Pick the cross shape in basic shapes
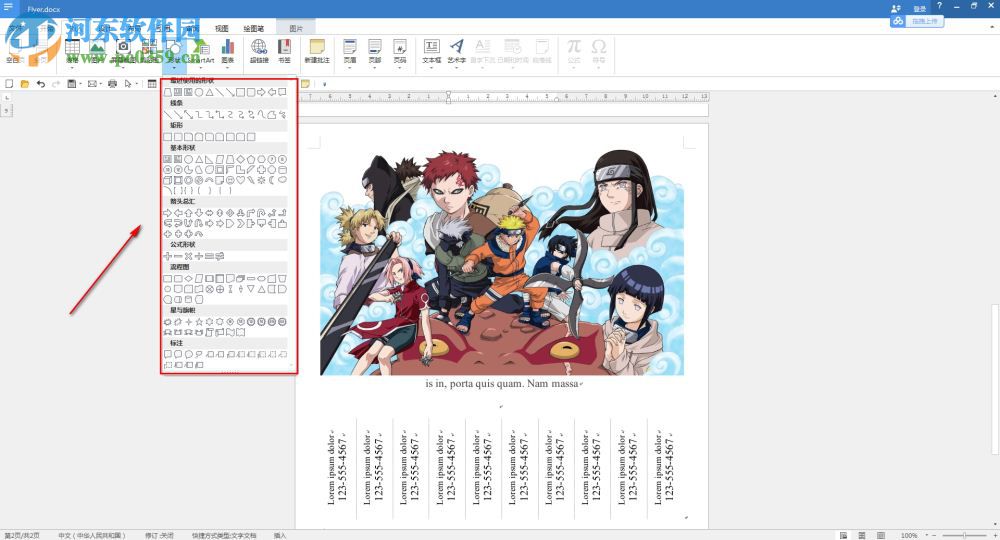Image resolution: width=1000 pixels, height=540 pixels. [261, 170]
